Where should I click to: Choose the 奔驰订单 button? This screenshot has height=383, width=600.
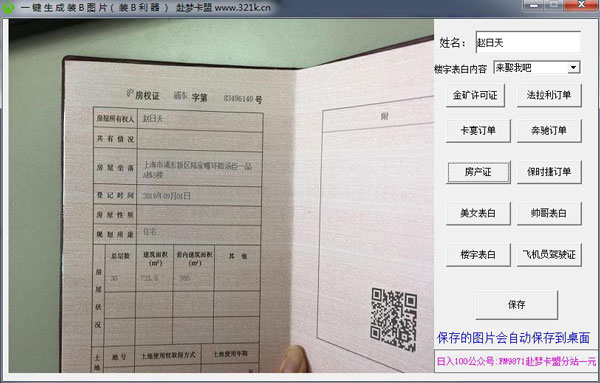549,131
